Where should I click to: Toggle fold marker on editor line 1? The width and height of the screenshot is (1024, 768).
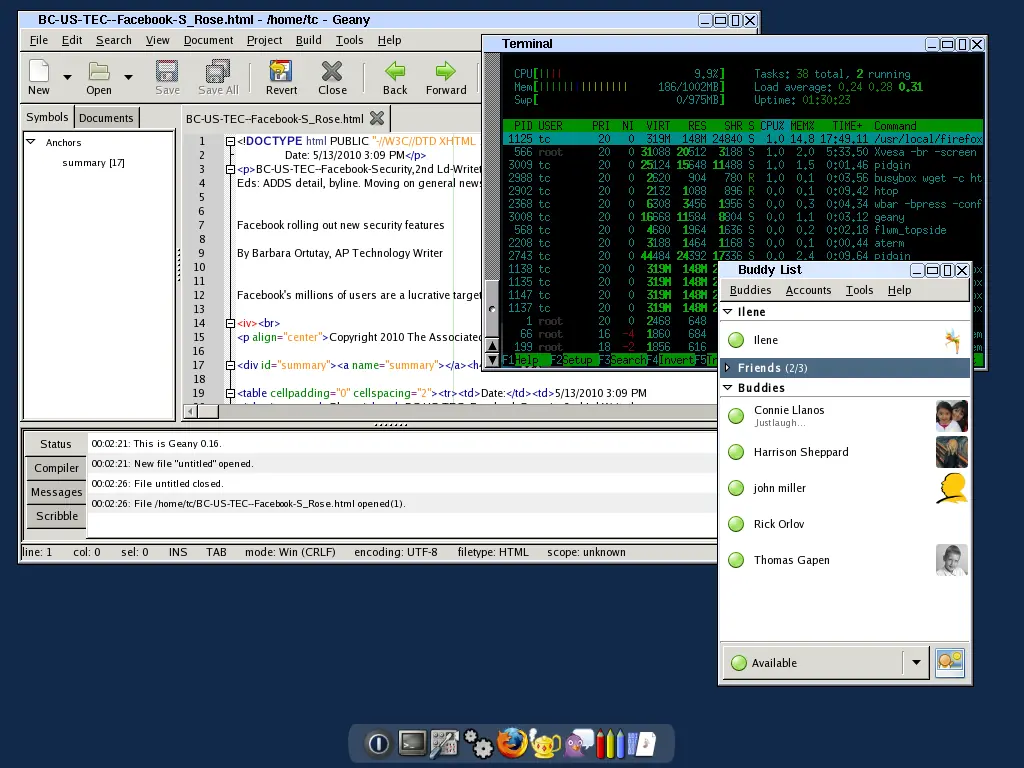point(230,141)
